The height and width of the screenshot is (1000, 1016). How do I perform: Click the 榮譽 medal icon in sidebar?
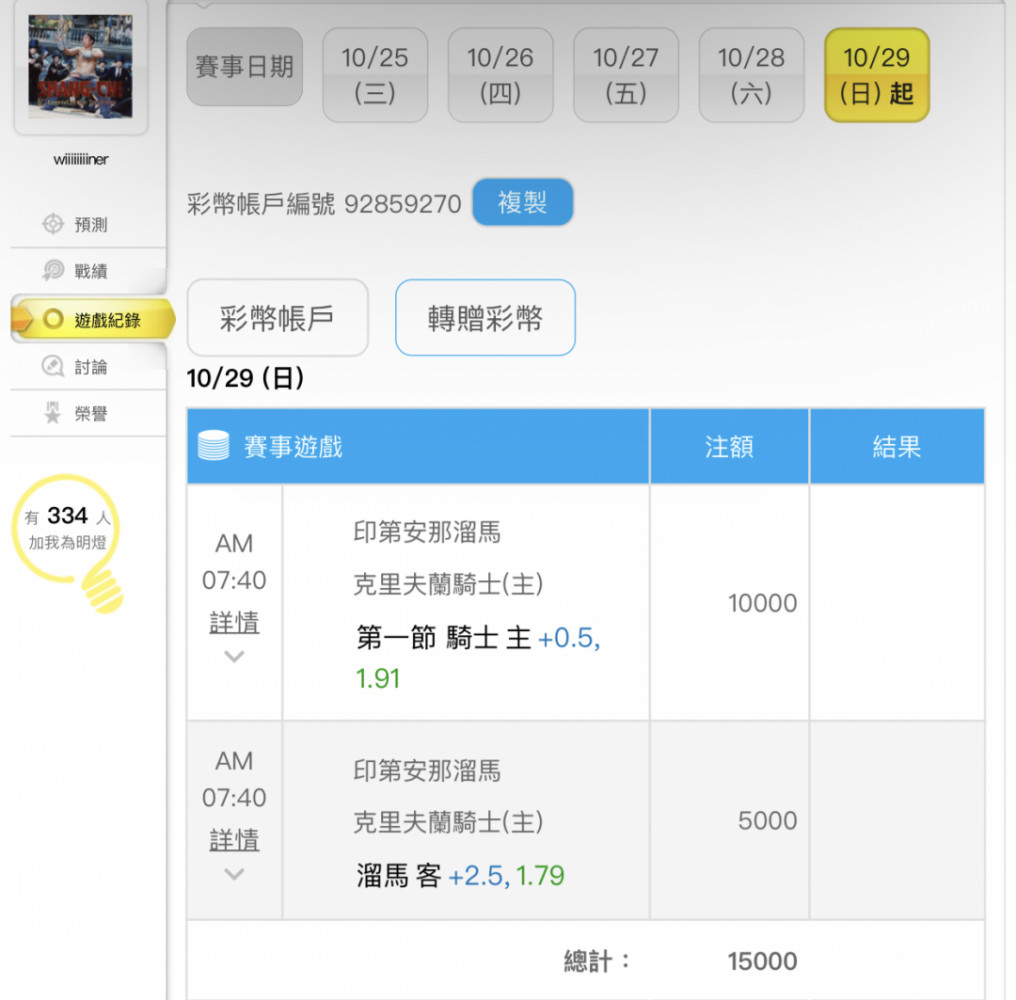[x=53, y=413]
